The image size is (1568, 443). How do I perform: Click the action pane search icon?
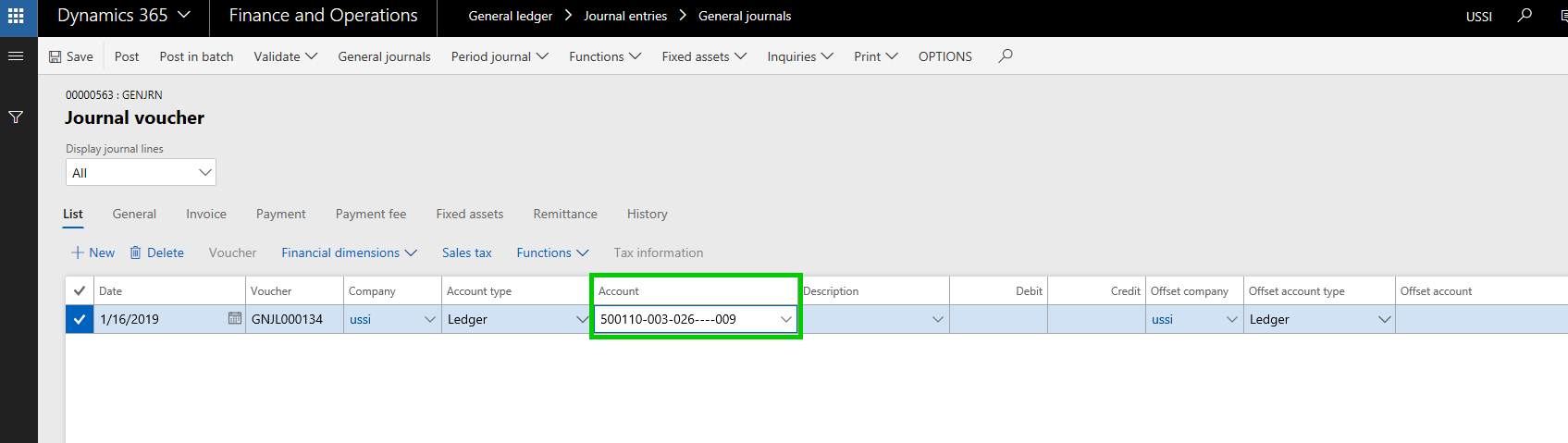1006,56
